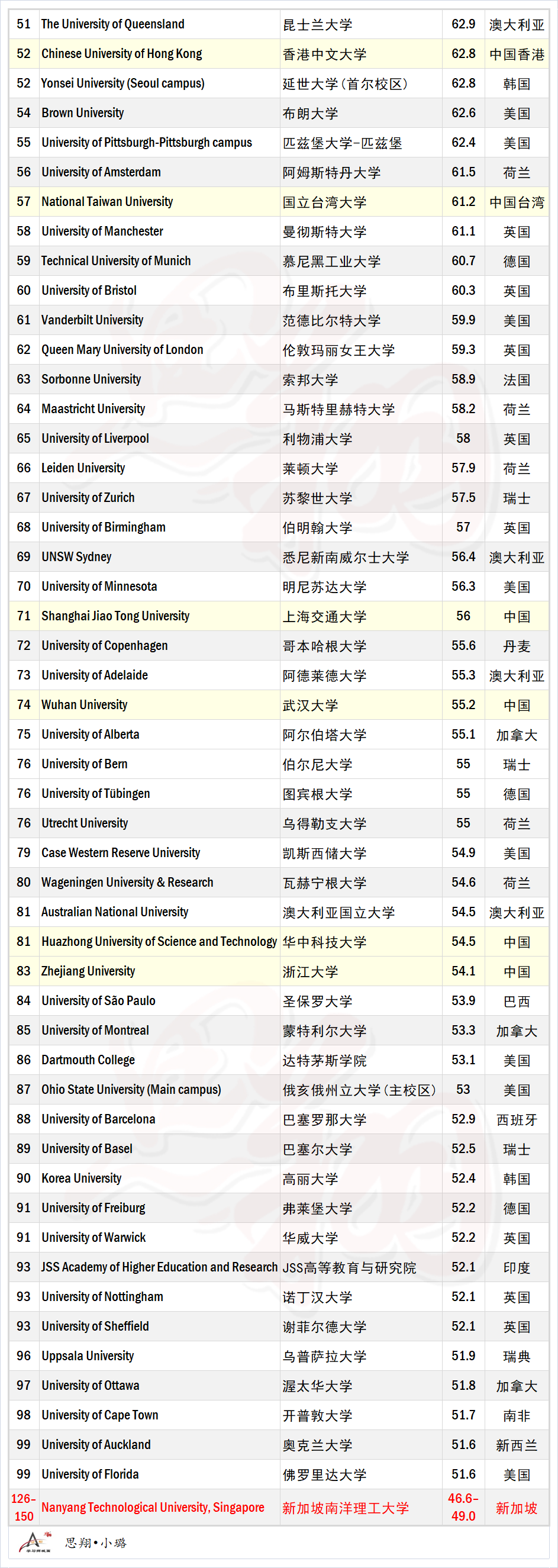Select "University of Montreal"
558x1568 pixels.
coord(95,1031)
